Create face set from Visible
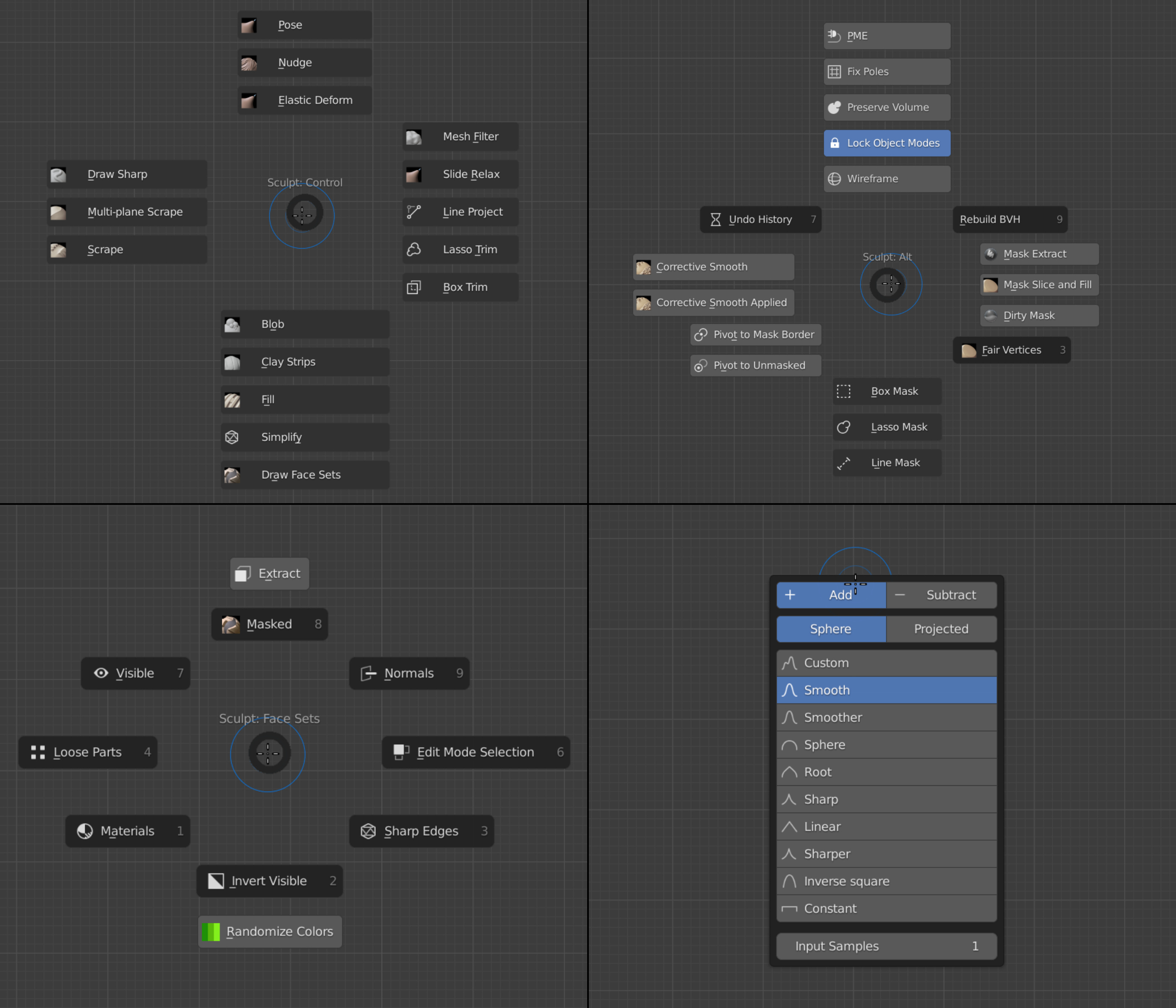The height and width of the screenshot is (1008, 1176). pyautogui.click(x=135, y=673)
